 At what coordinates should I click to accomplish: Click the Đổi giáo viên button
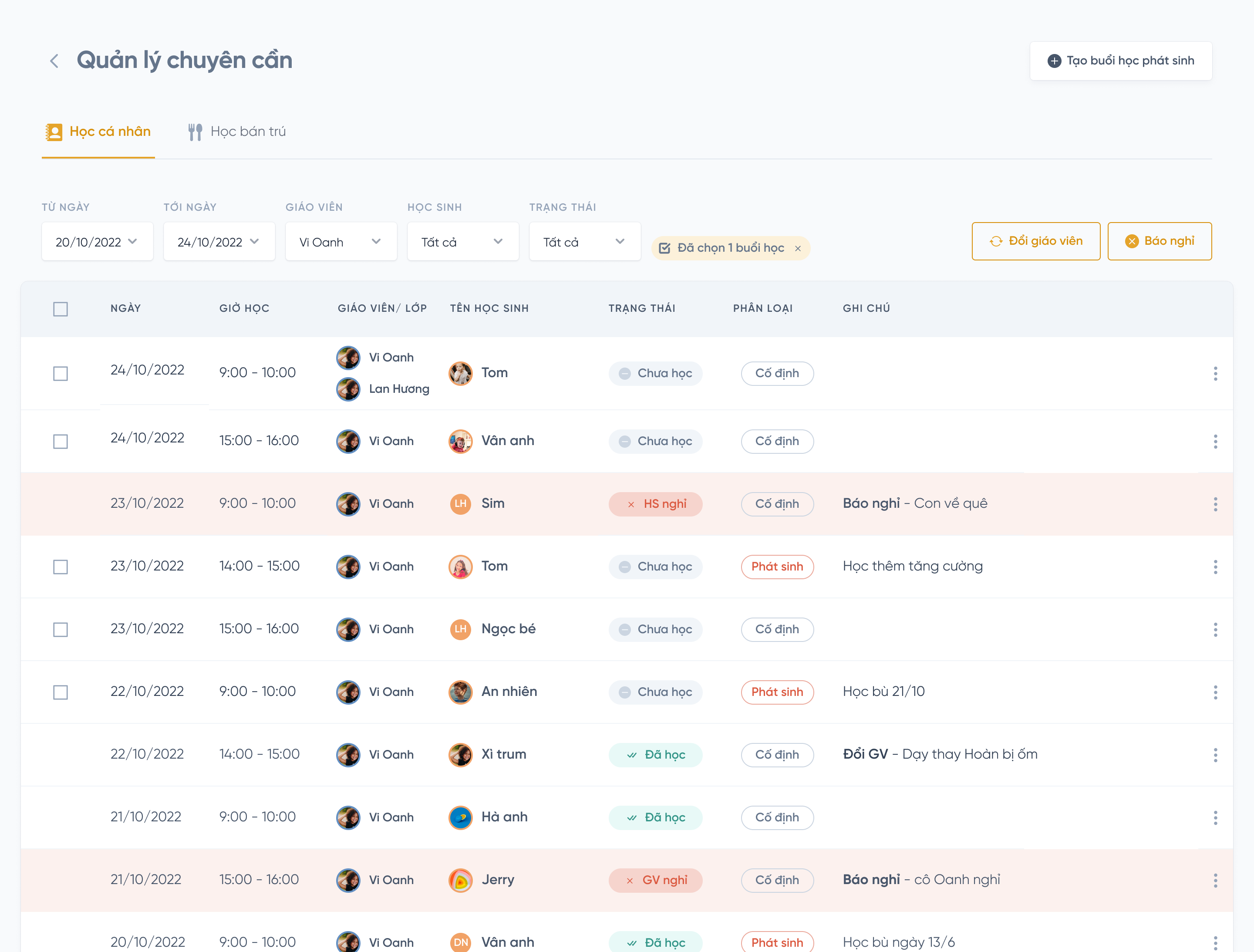[x=1035, y=241]
